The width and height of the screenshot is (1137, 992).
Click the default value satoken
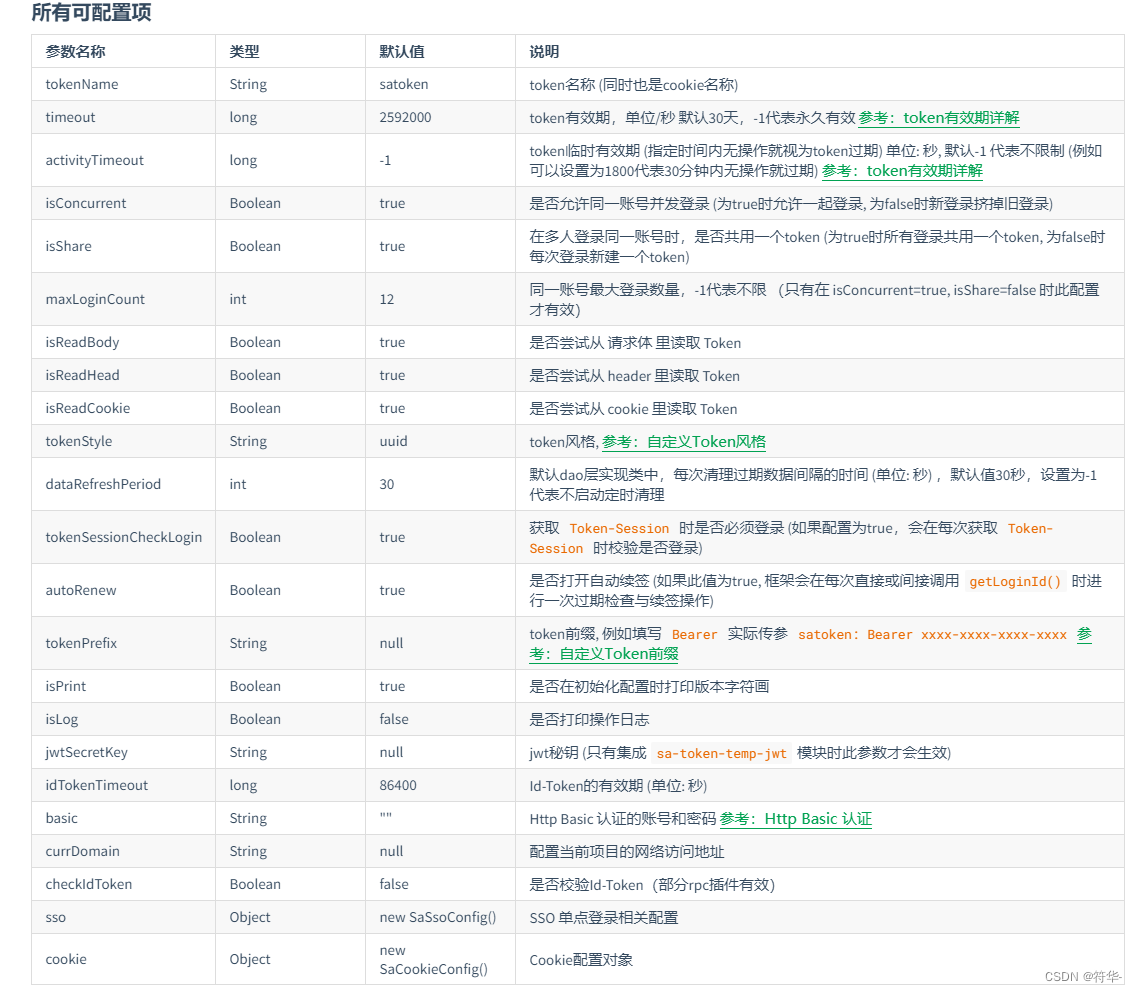[x=404, y=84]
